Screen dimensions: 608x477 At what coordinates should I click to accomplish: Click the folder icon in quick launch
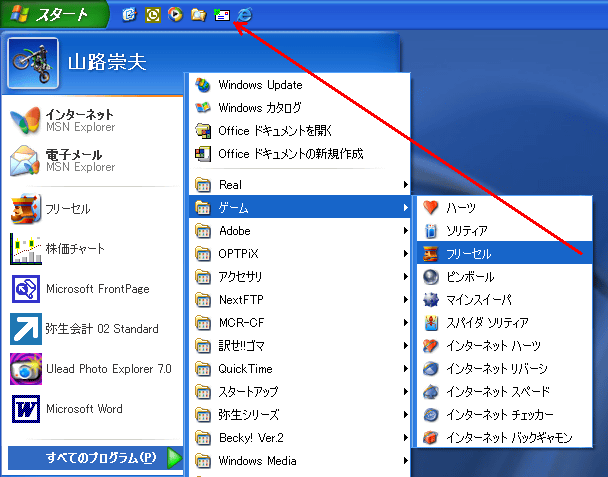[x=198, y=15]
